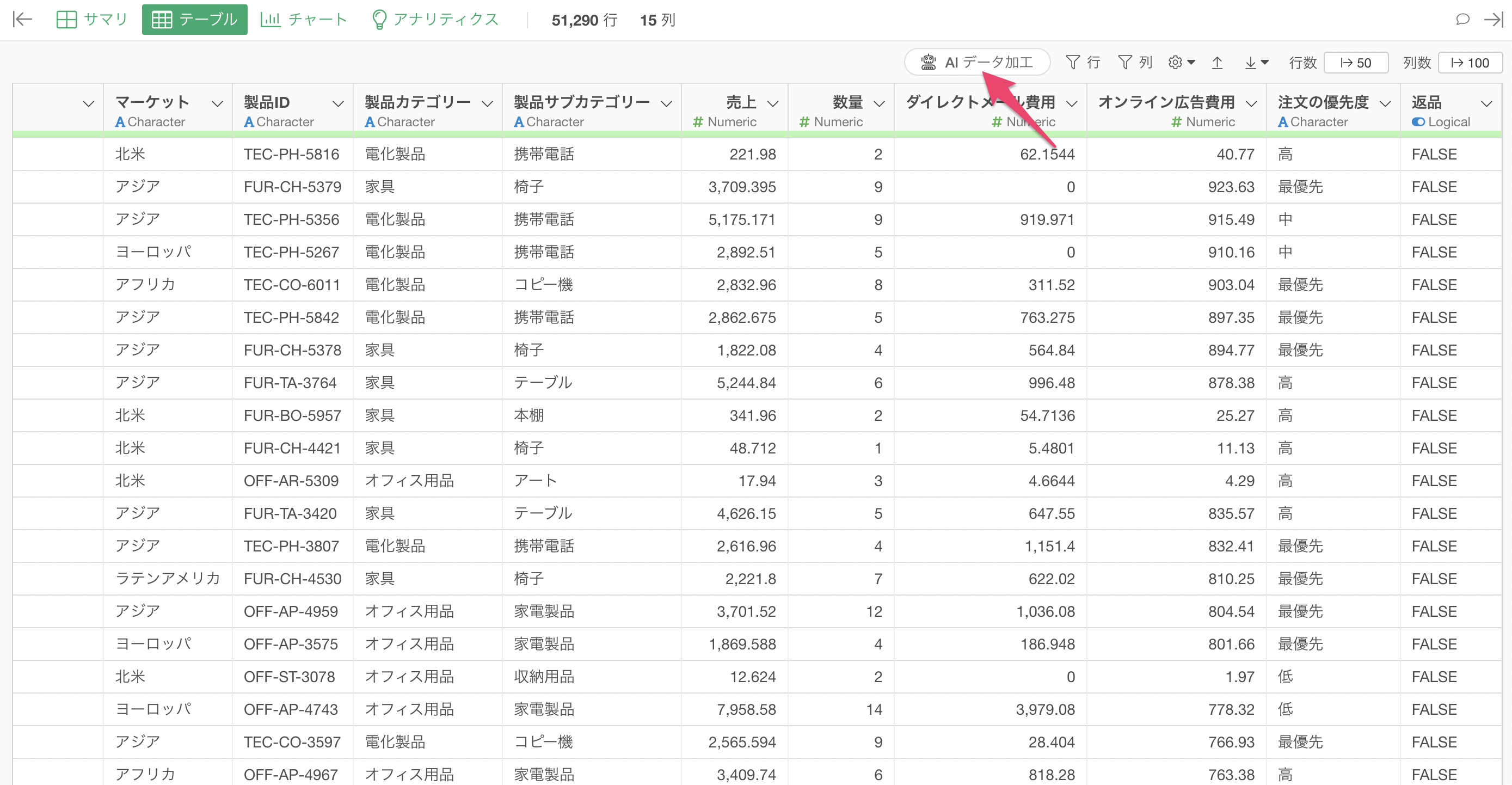Image resolution: width=1512 pixels, height=785 pixels.
Task: Click the 51,290 行 row count
Action: [584, 21]
